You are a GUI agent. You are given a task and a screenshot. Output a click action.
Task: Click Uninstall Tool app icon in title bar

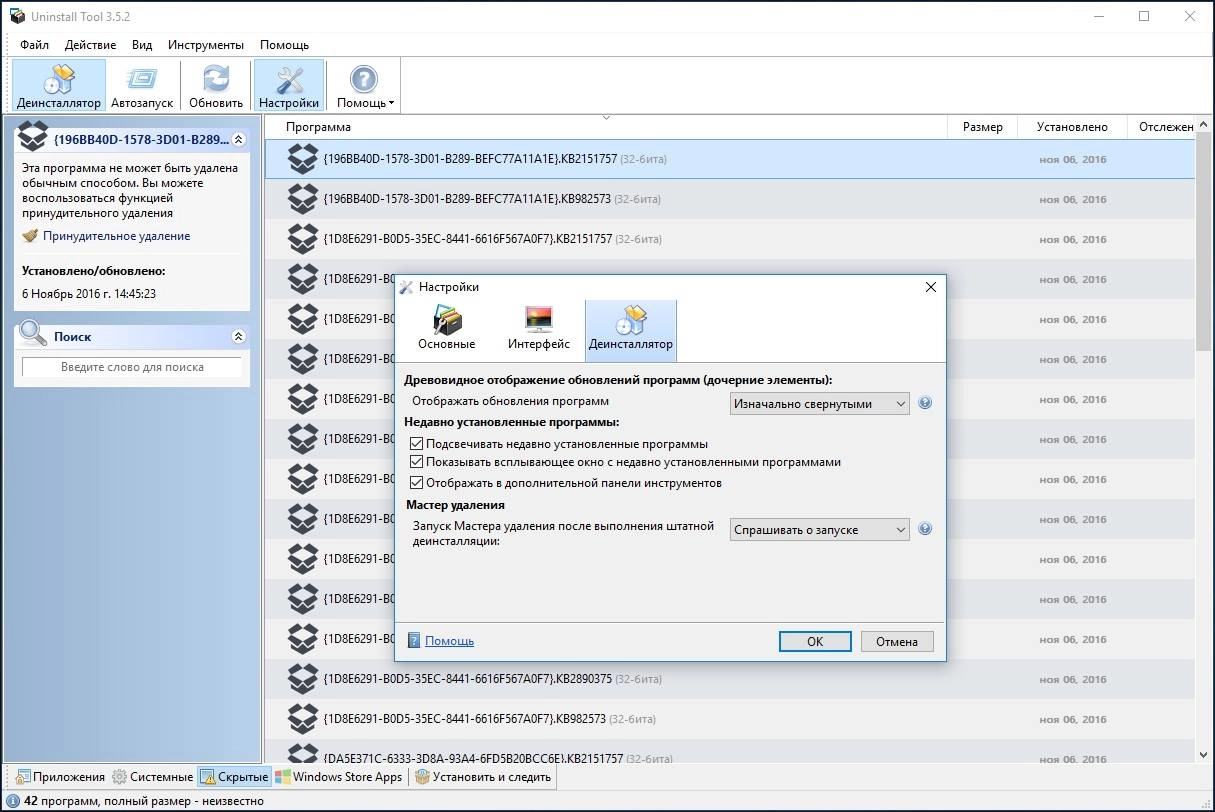click(x=17, y=16)
